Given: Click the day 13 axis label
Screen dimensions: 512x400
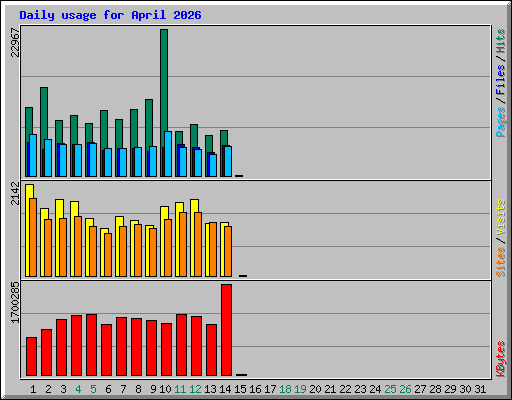Looking at the screenshot, I should 210,389.
